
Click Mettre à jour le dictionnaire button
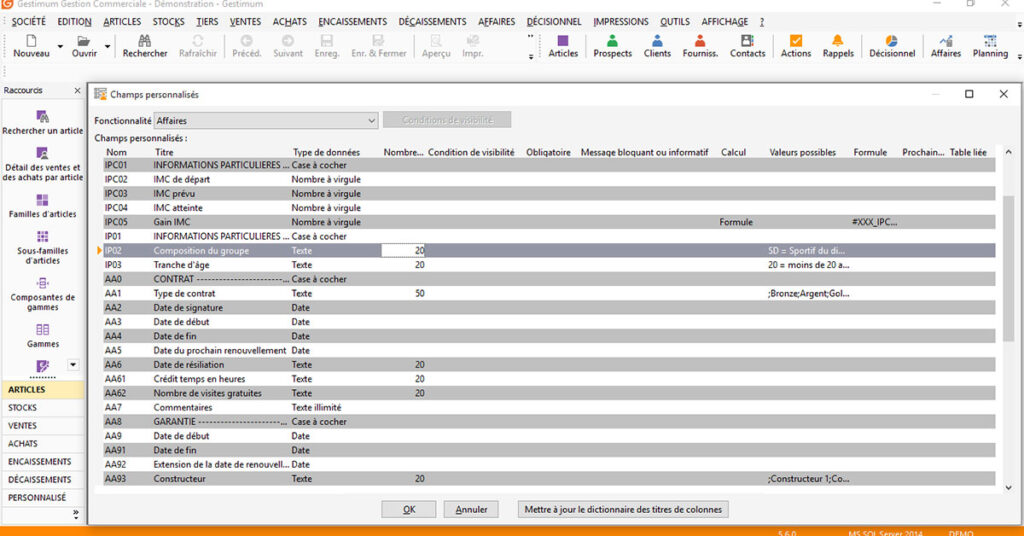coord(623,509)
